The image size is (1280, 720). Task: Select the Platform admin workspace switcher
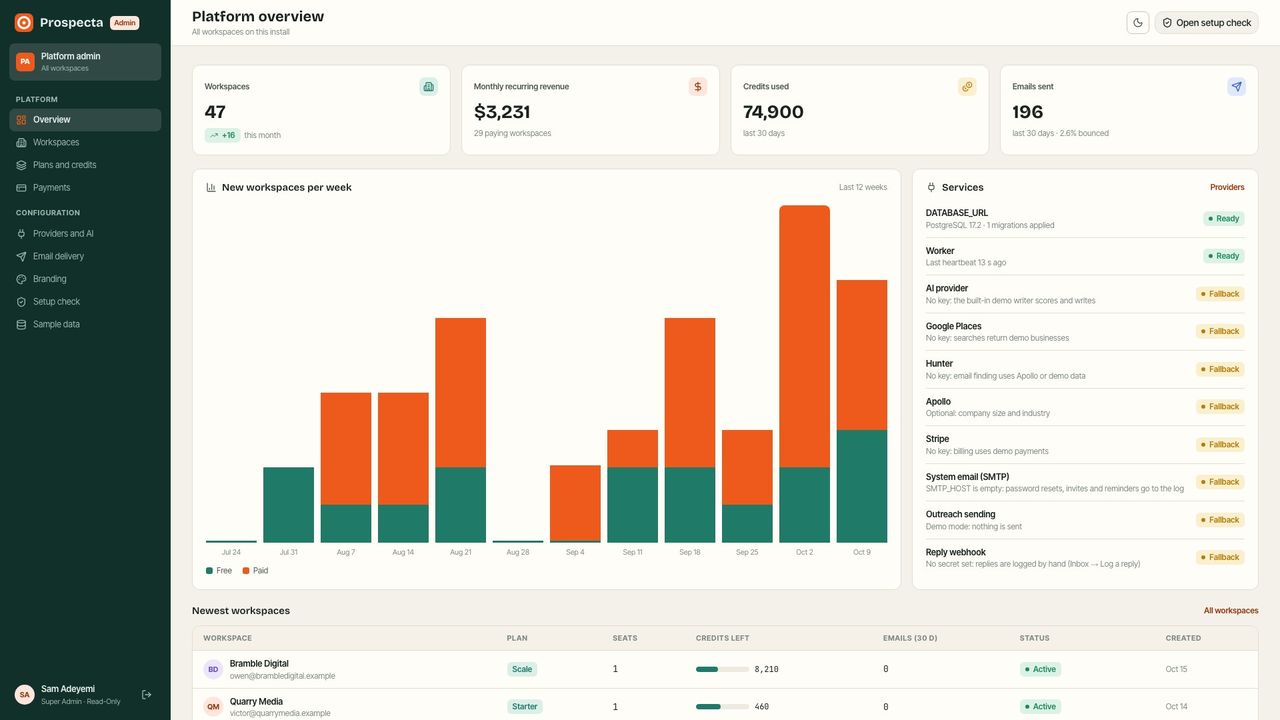coord(85,62)
